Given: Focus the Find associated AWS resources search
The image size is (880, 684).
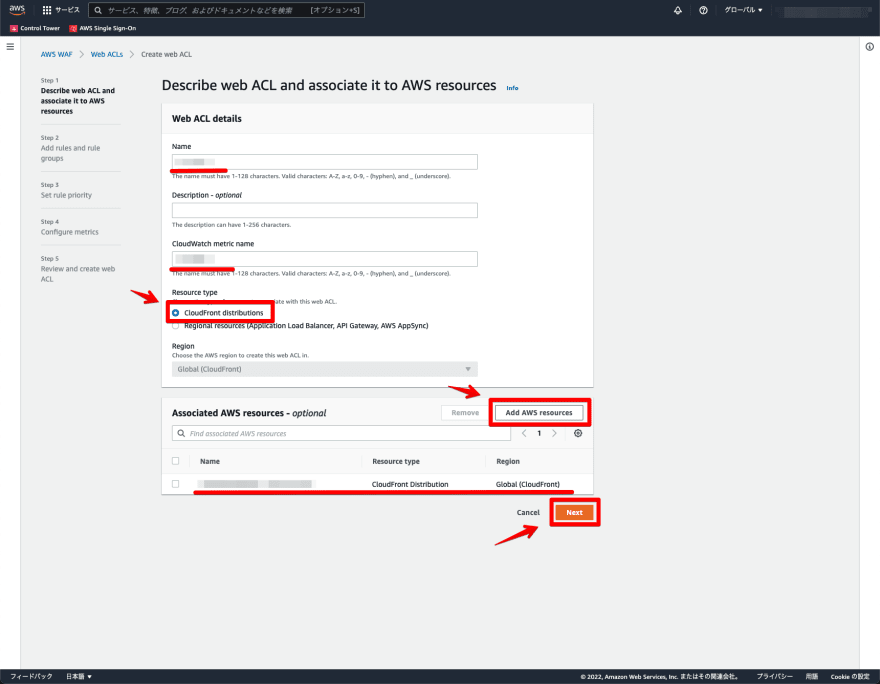Looking at the screenshot, I should (341, 433).
